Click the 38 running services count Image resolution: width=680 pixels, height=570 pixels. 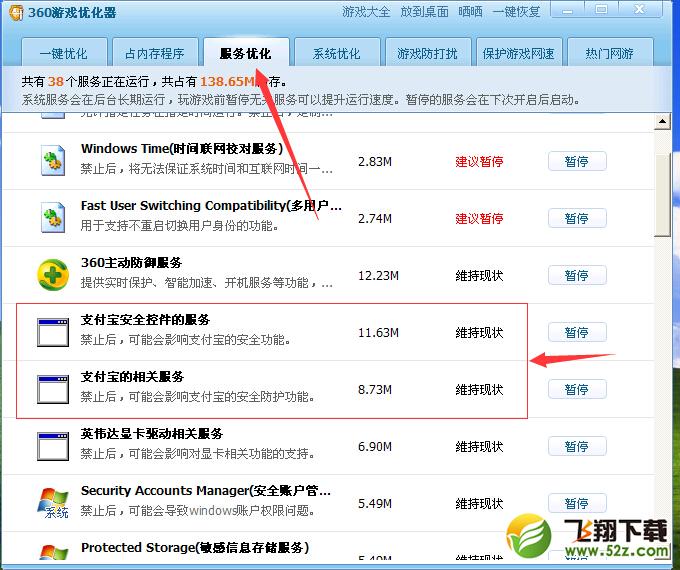(56, 82)
